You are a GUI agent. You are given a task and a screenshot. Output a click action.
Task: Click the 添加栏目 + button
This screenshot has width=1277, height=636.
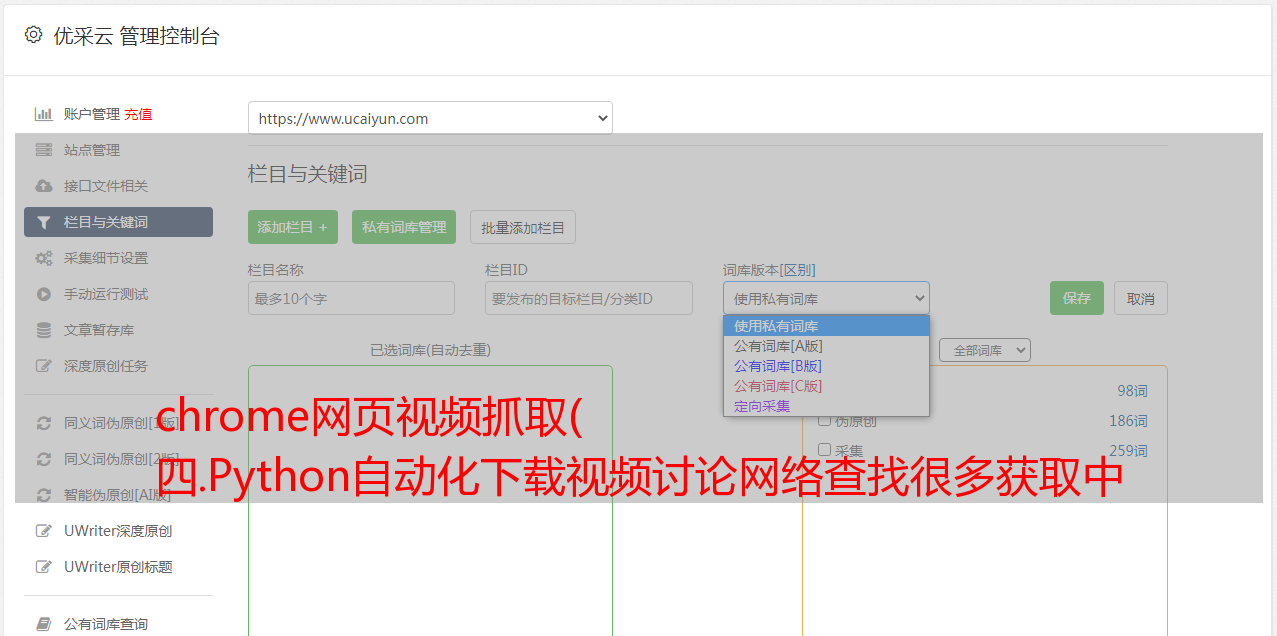click(x=293, y=227)
